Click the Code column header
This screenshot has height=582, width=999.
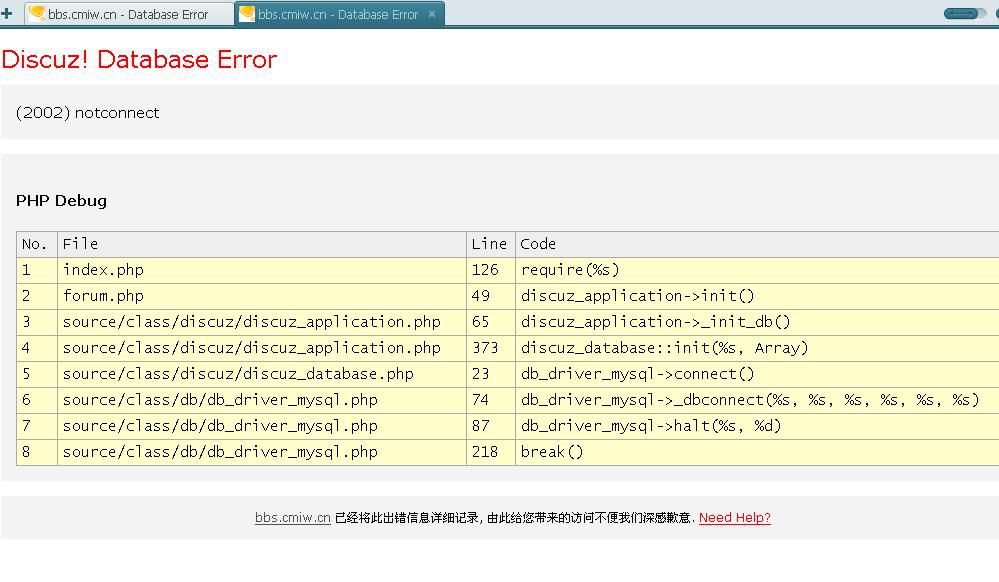click(x=757, y=244)
